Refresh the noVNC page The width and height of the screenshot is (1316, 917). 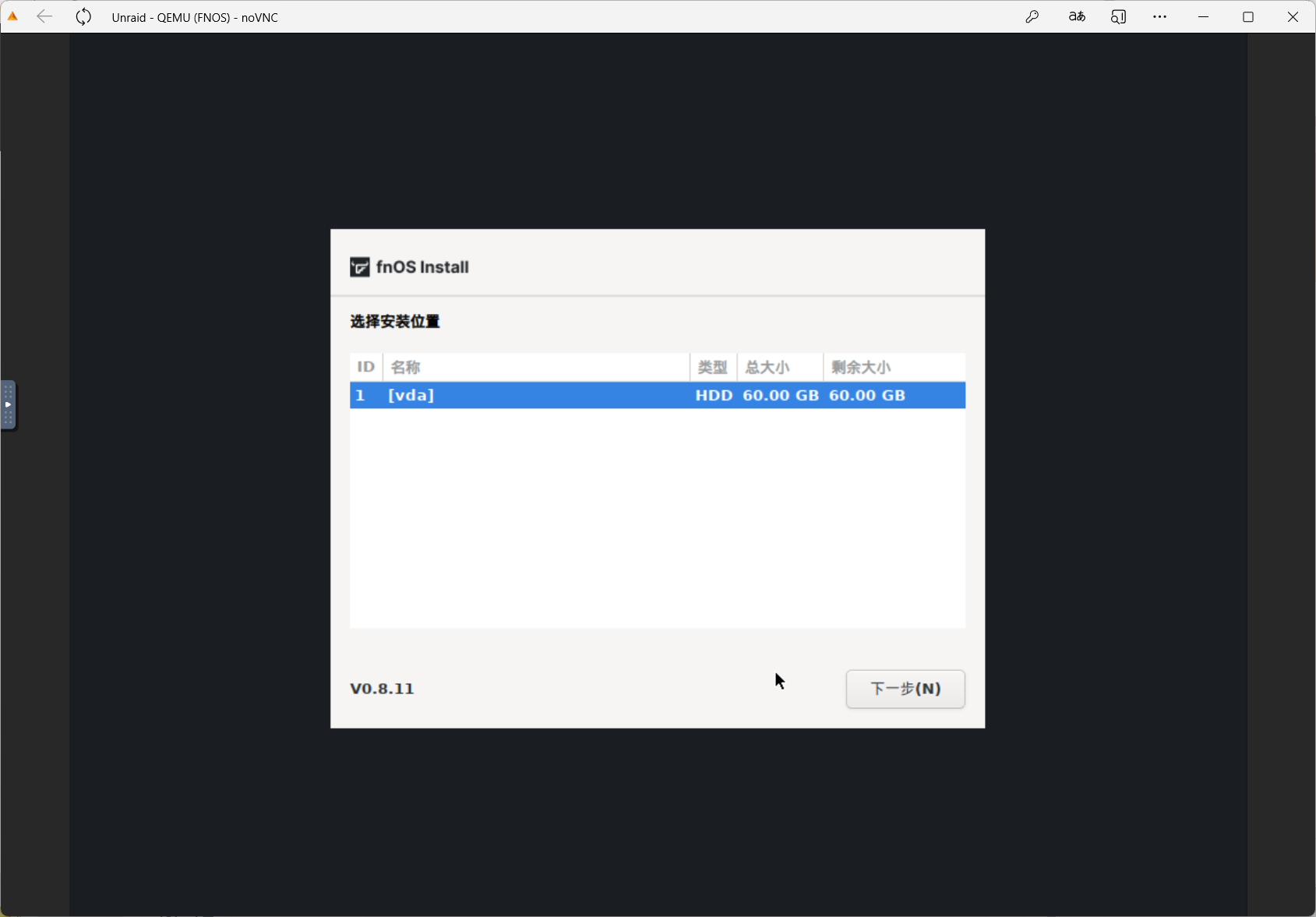tap(83, 16)
